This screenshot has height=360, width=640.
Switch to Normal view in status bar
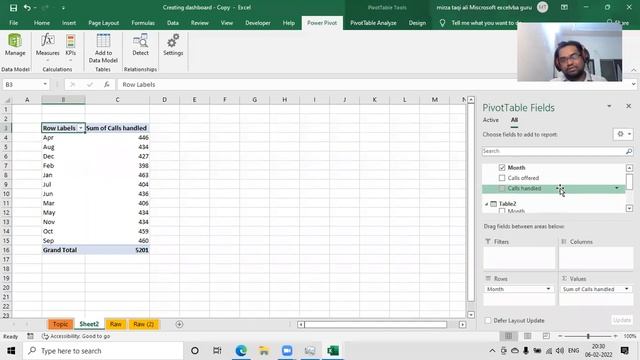pos(509,336)
